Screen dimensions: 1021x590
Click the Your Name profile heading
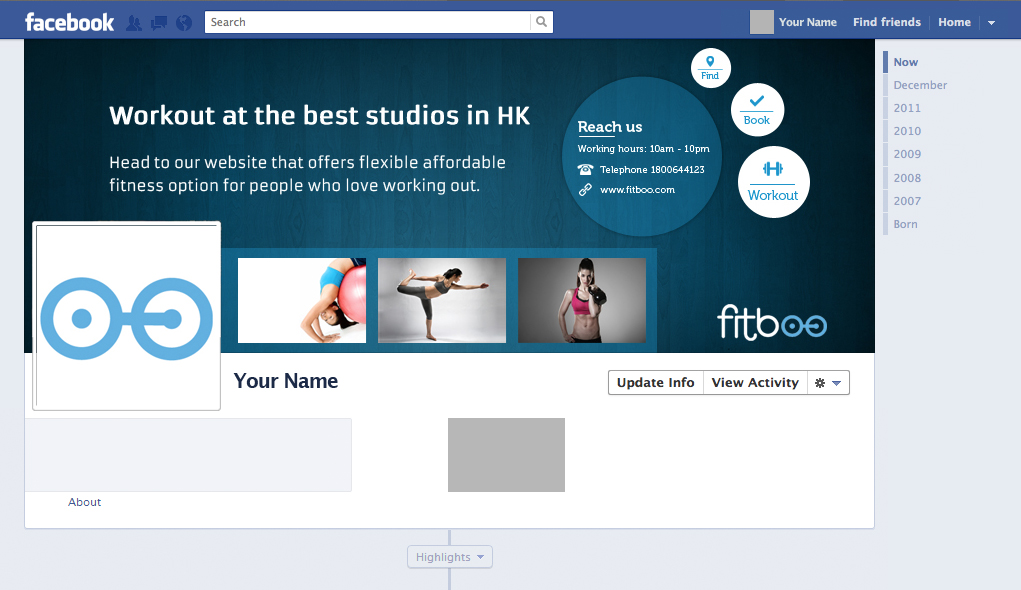286,381
